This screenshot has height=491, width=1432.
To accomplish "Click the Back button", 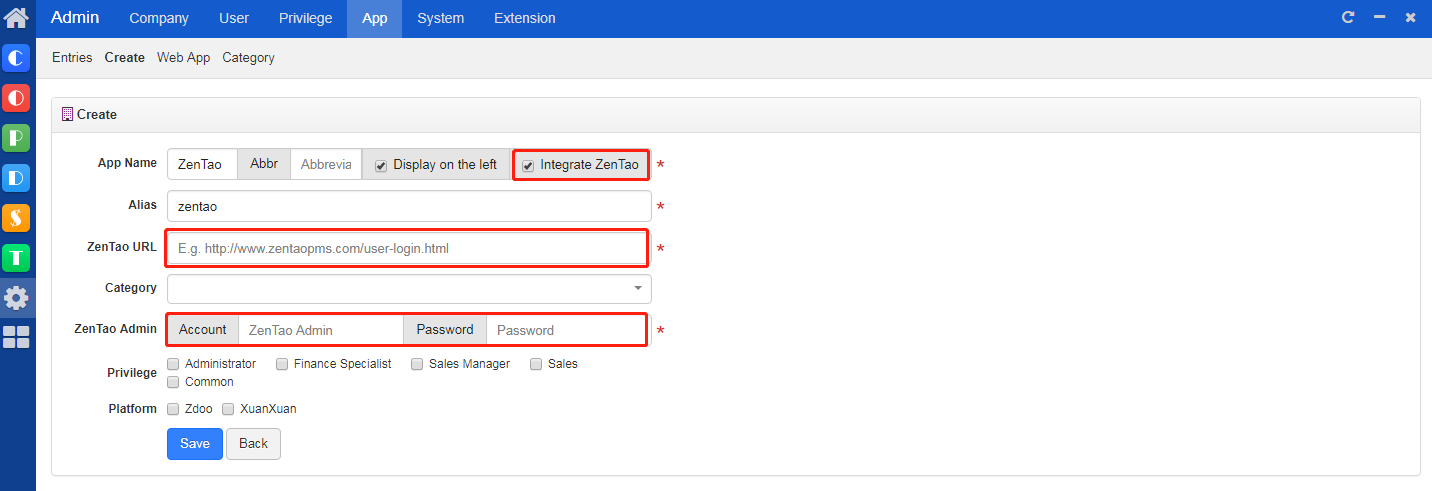I will (x=253, y=444).
